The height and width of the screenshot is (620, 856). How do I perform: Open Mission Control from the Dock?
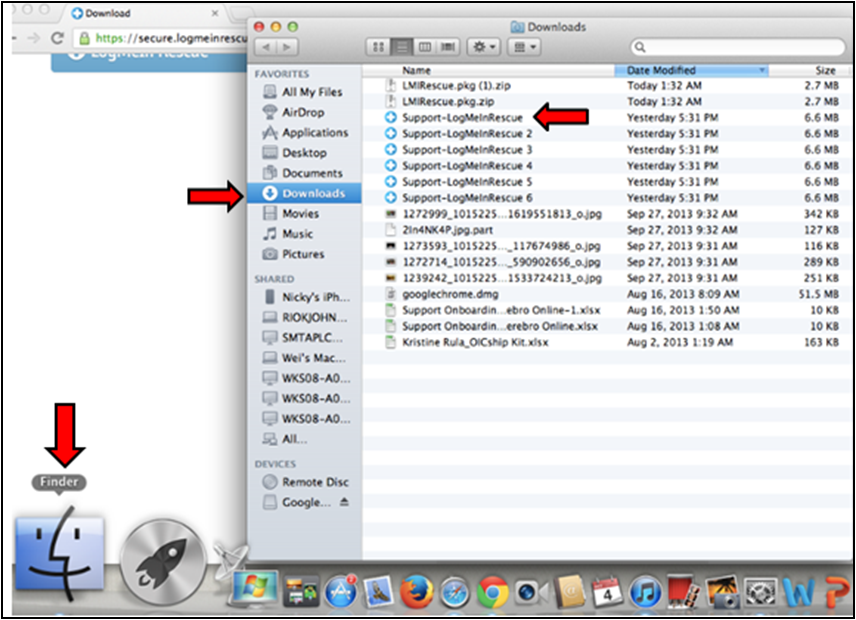(301, 592)
